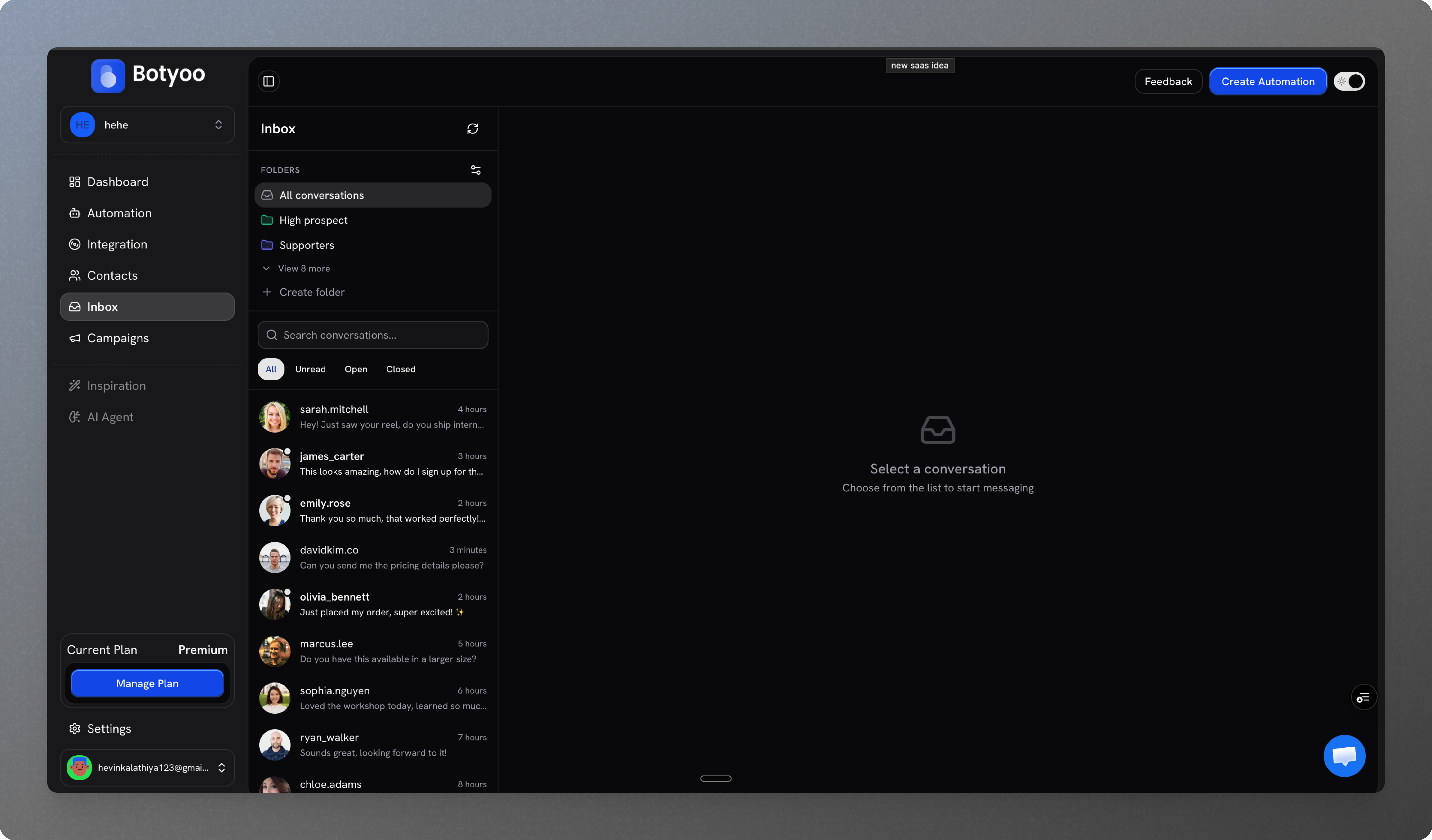Click the Automation bot icon

(x=75, y=213)
